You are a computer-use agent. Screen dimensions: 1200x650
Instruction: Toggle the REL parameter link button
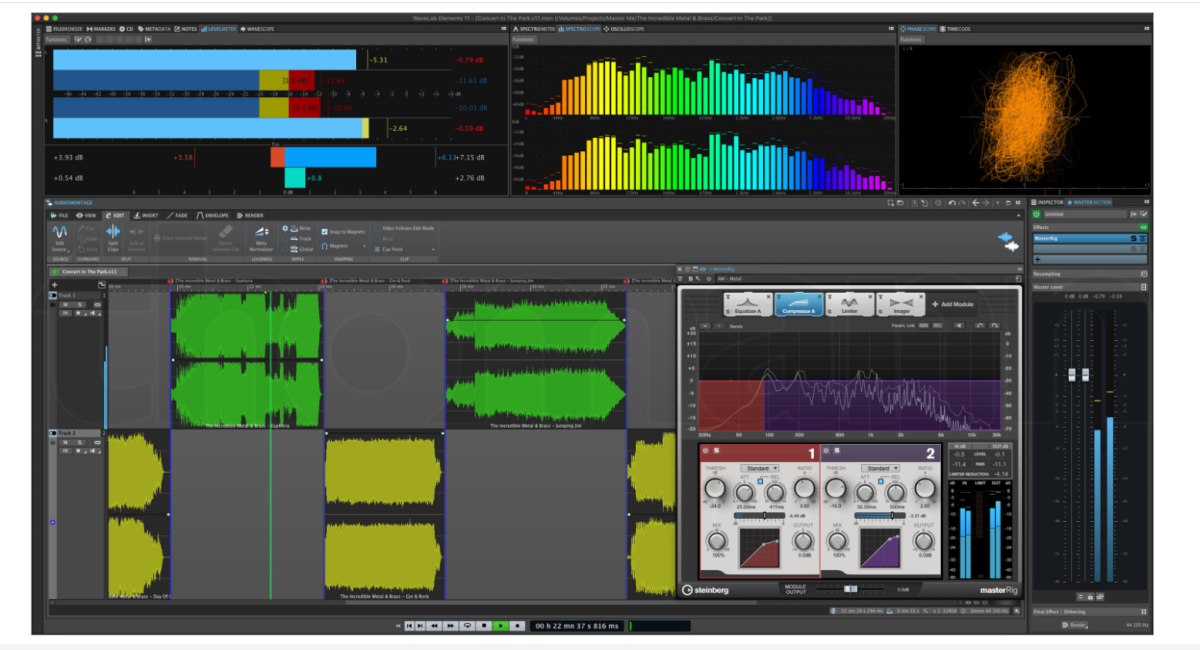938,325
